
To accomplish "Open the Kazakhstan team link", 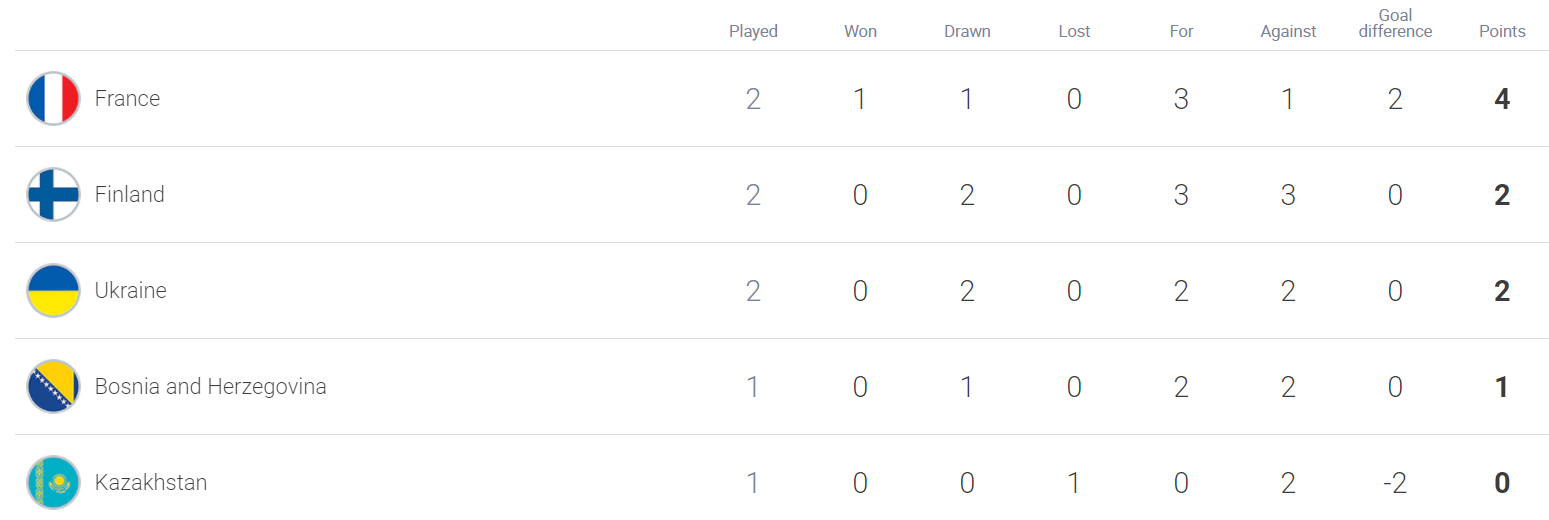I will [150, 482].
